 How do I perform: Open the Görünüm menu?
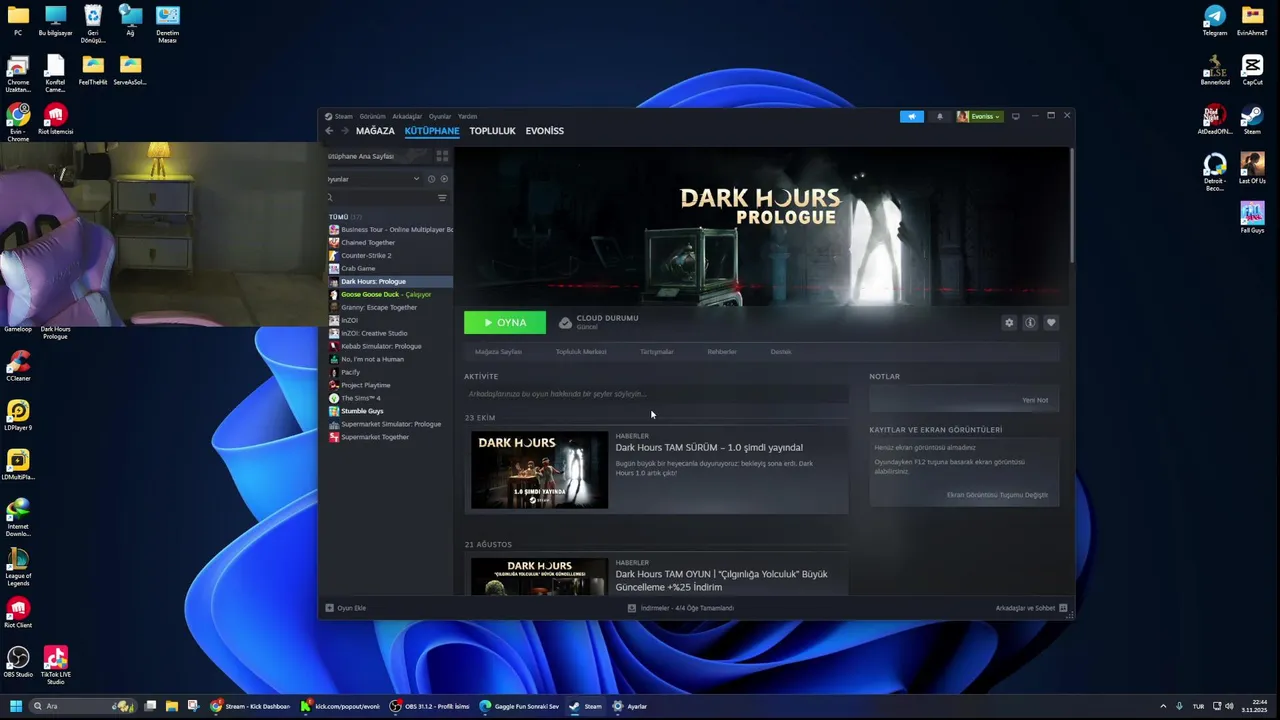(372, 116)
